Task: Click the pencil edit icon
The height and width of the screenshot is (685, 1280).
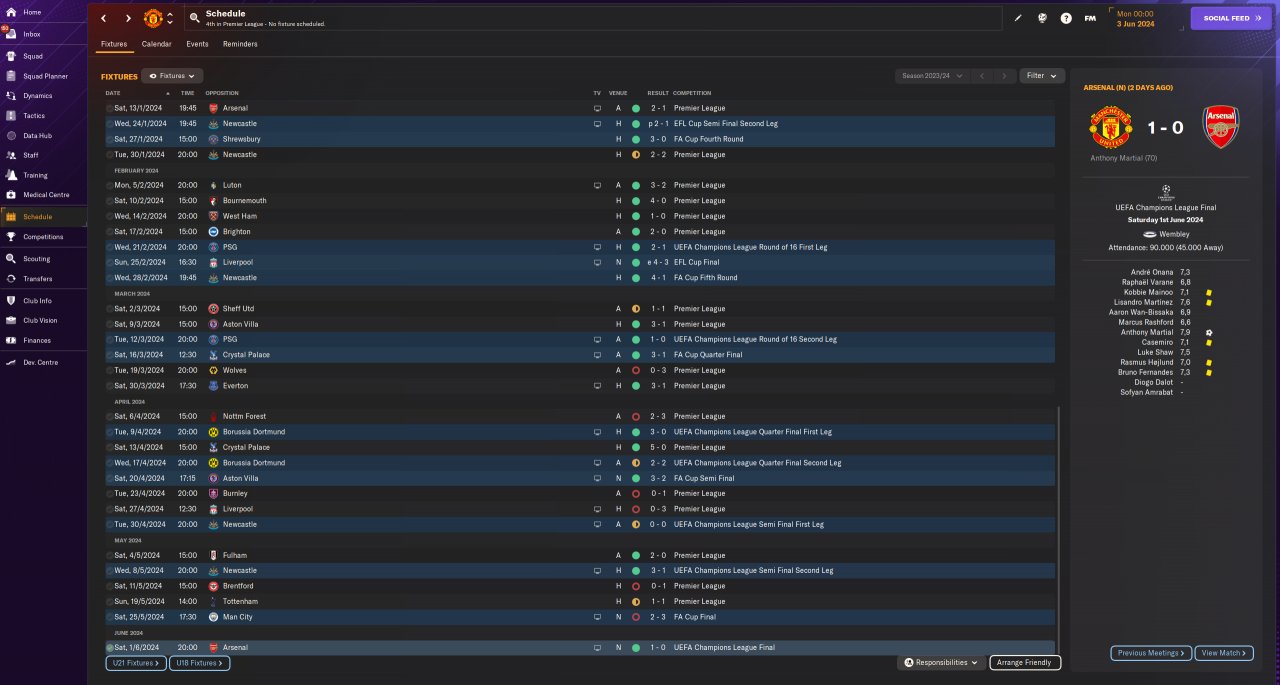Action: [x=1018, y=18]
